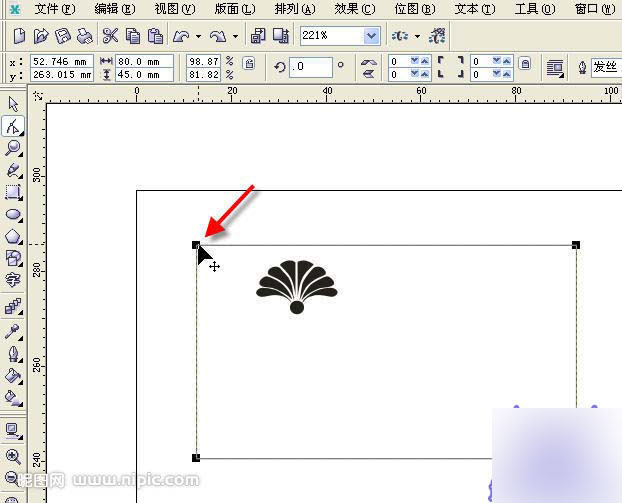This screenshot has width=622, height=503.
Task: Select the Polygon tool
Action: [x=13, y=237]
